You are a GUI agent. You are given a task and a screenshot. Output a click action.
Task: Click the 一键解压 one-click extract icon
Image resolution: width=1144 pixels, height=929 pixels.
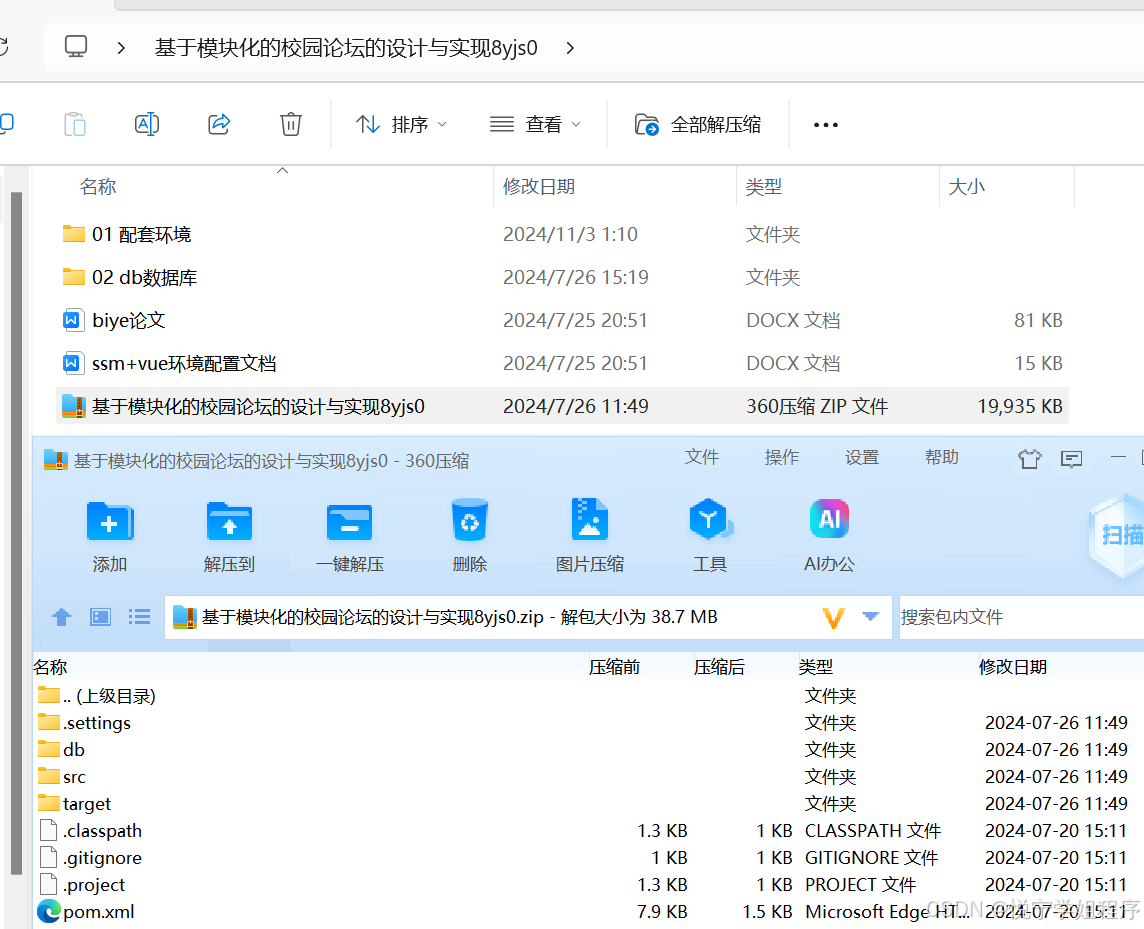pyautogui.click(x=349, y=521)
